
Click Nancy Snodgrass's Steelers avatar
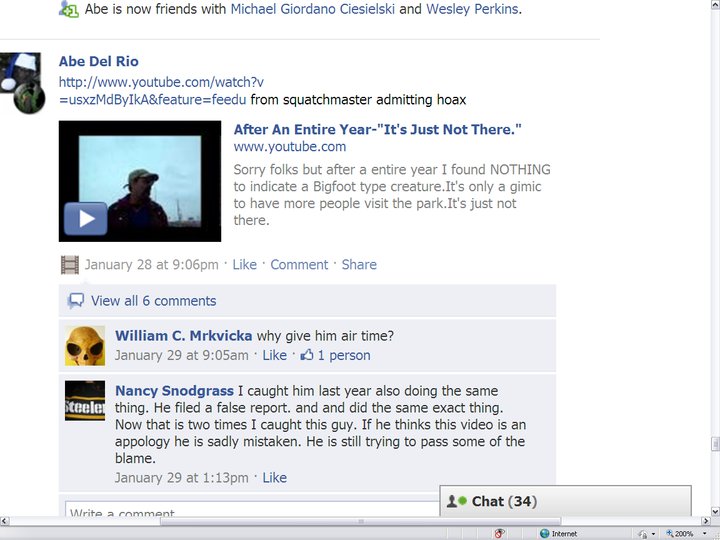coord(85,400)
